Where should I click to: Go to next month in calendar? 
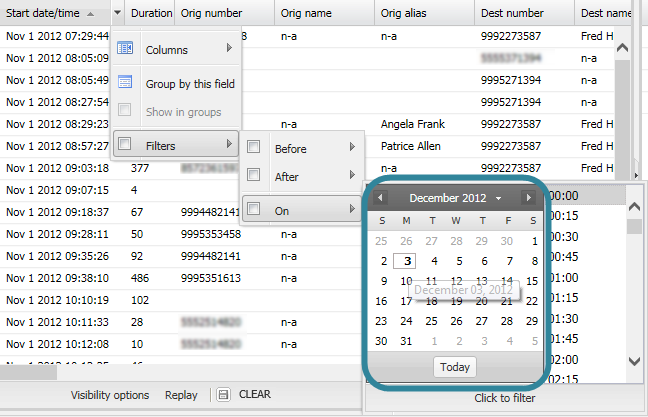coord(529,198)
